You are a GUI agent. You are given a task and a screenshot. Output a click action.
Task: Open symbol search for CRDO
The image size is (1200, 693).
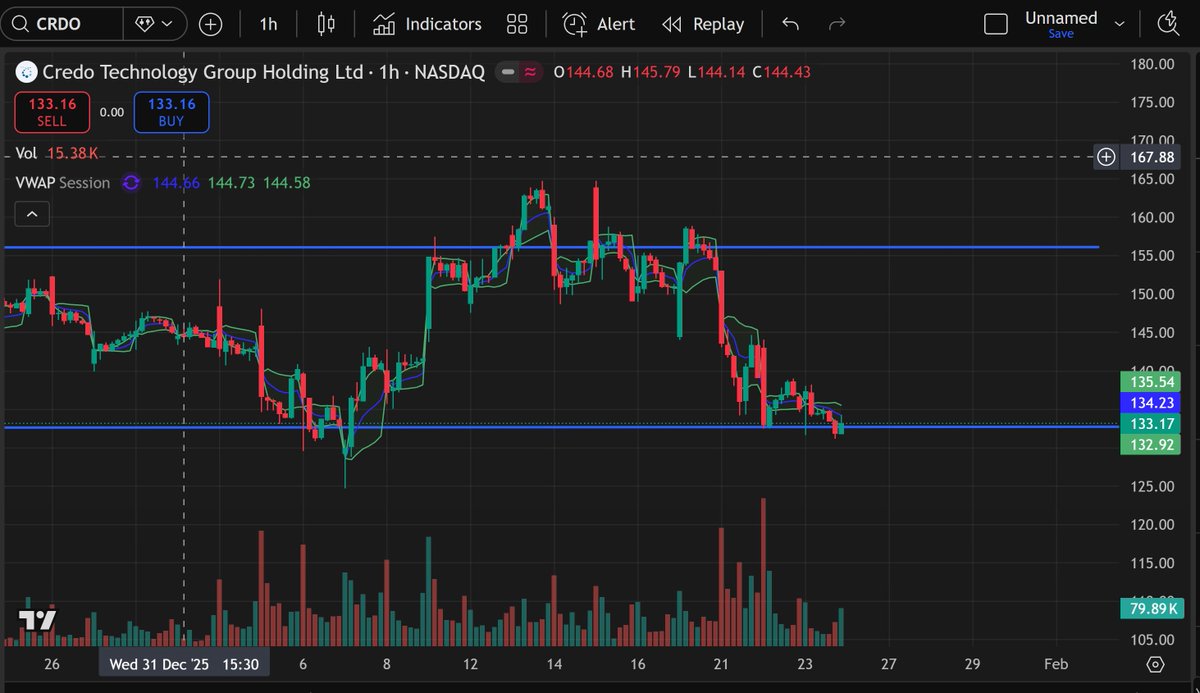pos(62,24)
